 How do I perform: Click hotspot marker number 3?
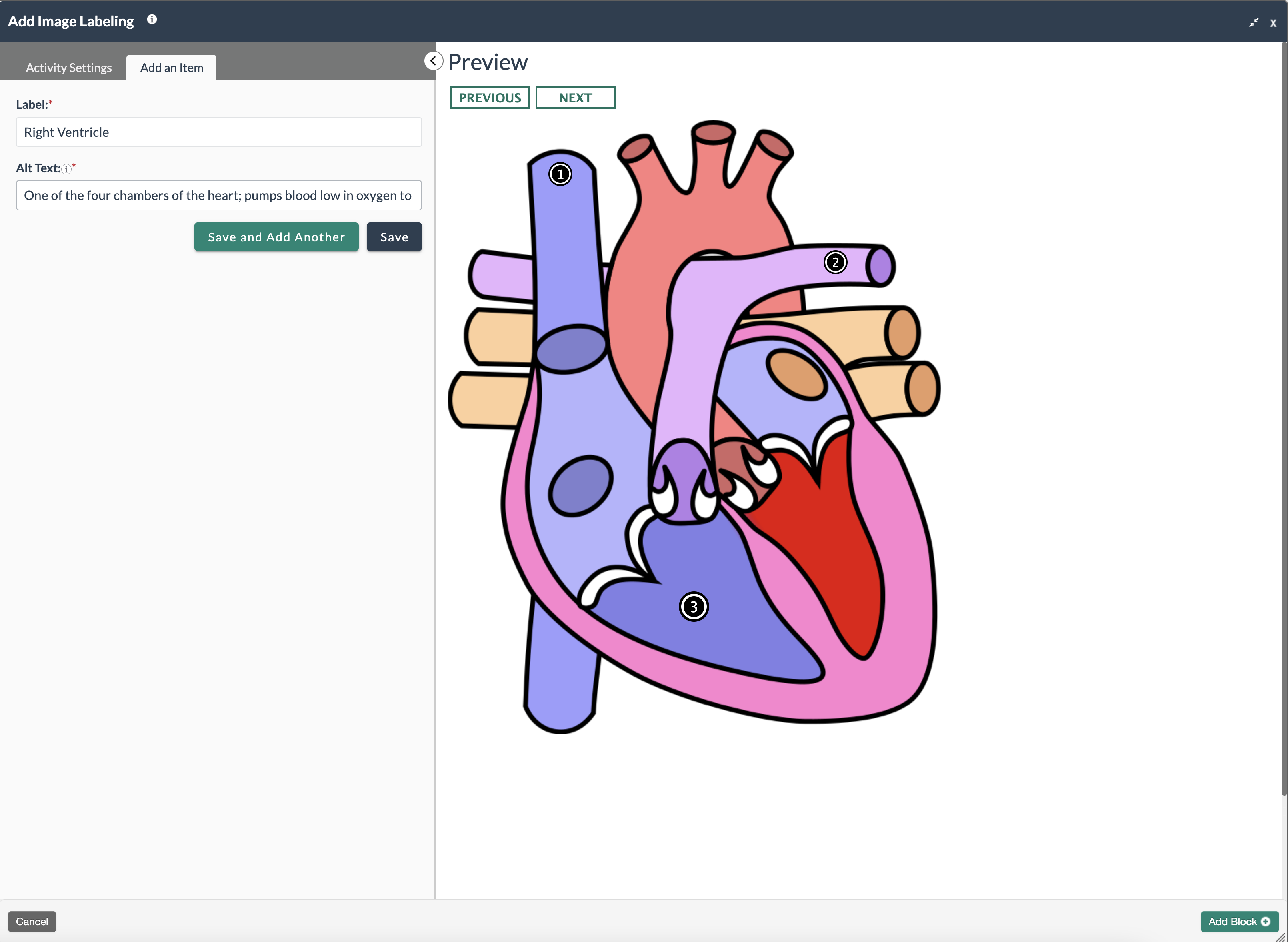coord(693,606)
